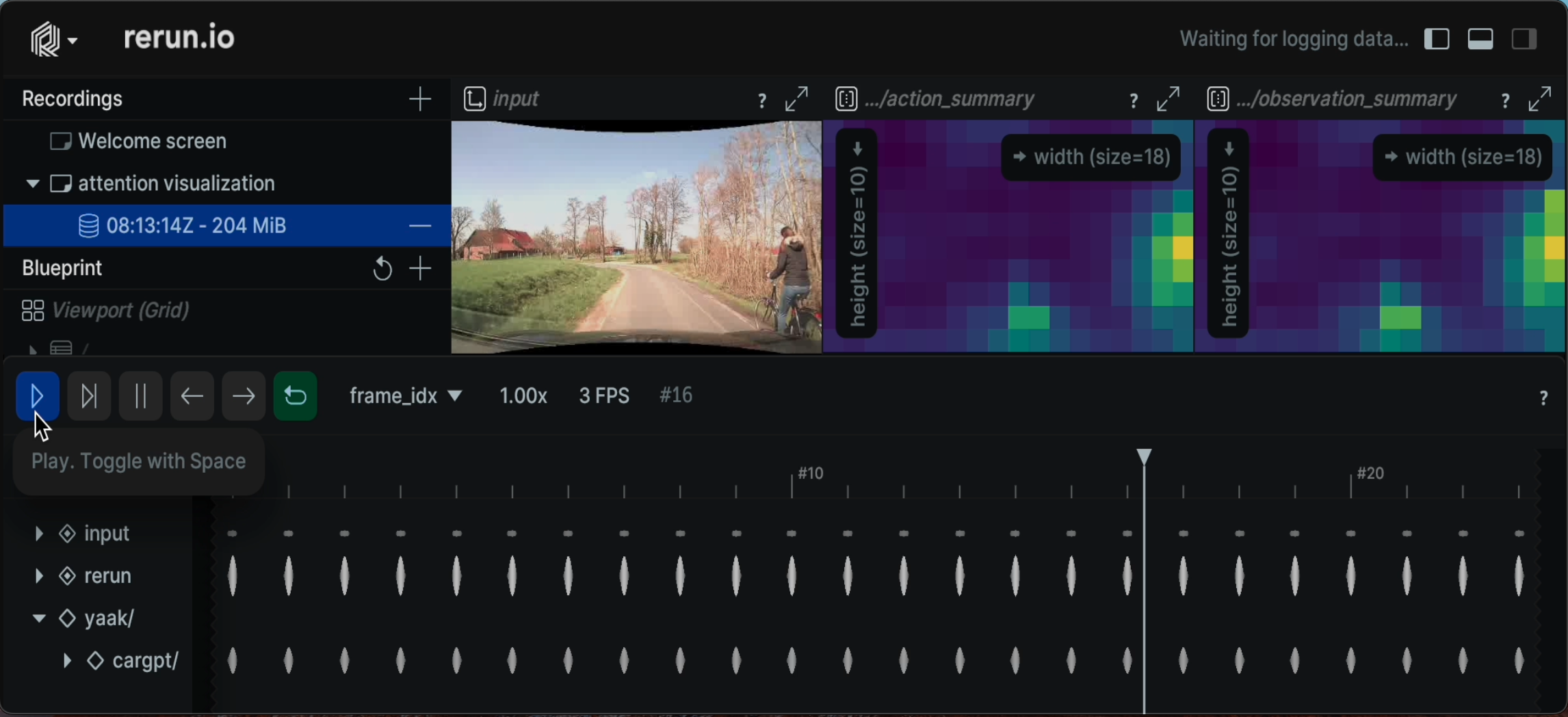Select Viewport (Grid) container

click(x=226, y=311)
